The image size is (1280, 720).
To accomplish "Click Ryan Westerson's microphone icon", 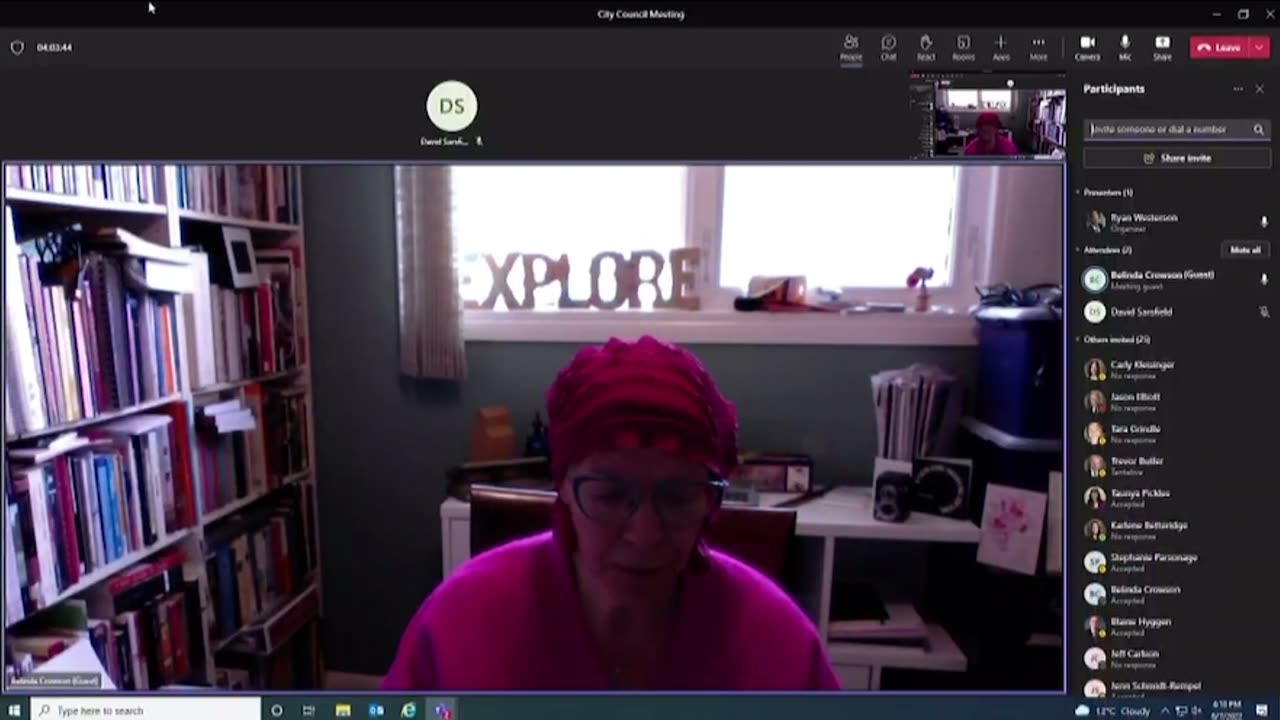I will click(1264, 222).
